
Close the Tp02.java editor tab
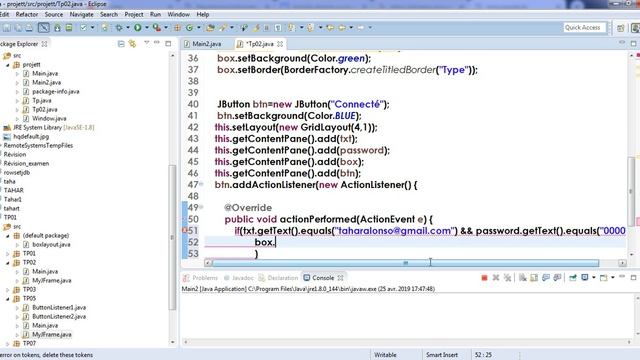click(280, 44)
